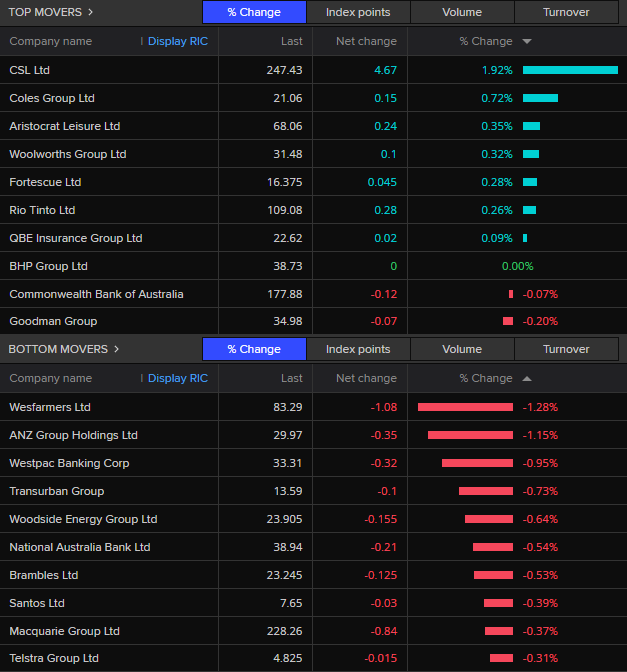Open Fortescue Ltd company name
This screenshot has height=672, width=627.
click(45, 182)
